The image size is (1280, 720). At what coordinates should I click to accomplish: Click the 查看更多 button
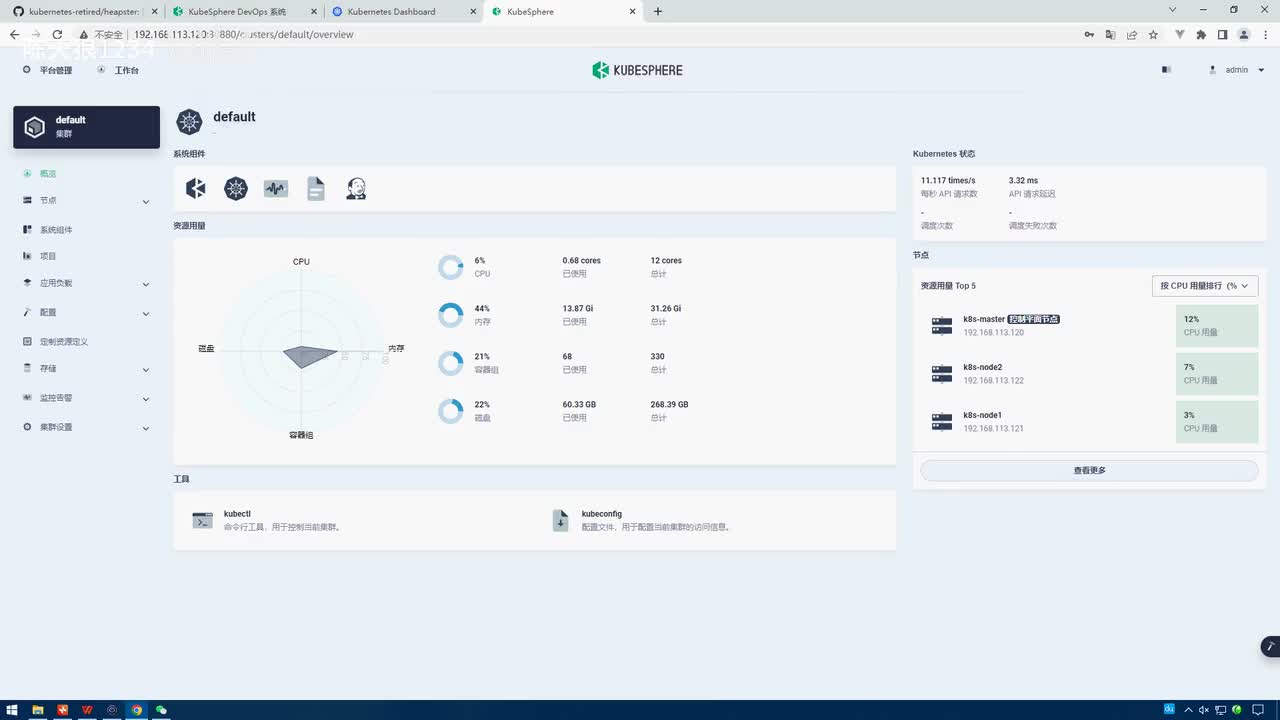[1089, 470]
